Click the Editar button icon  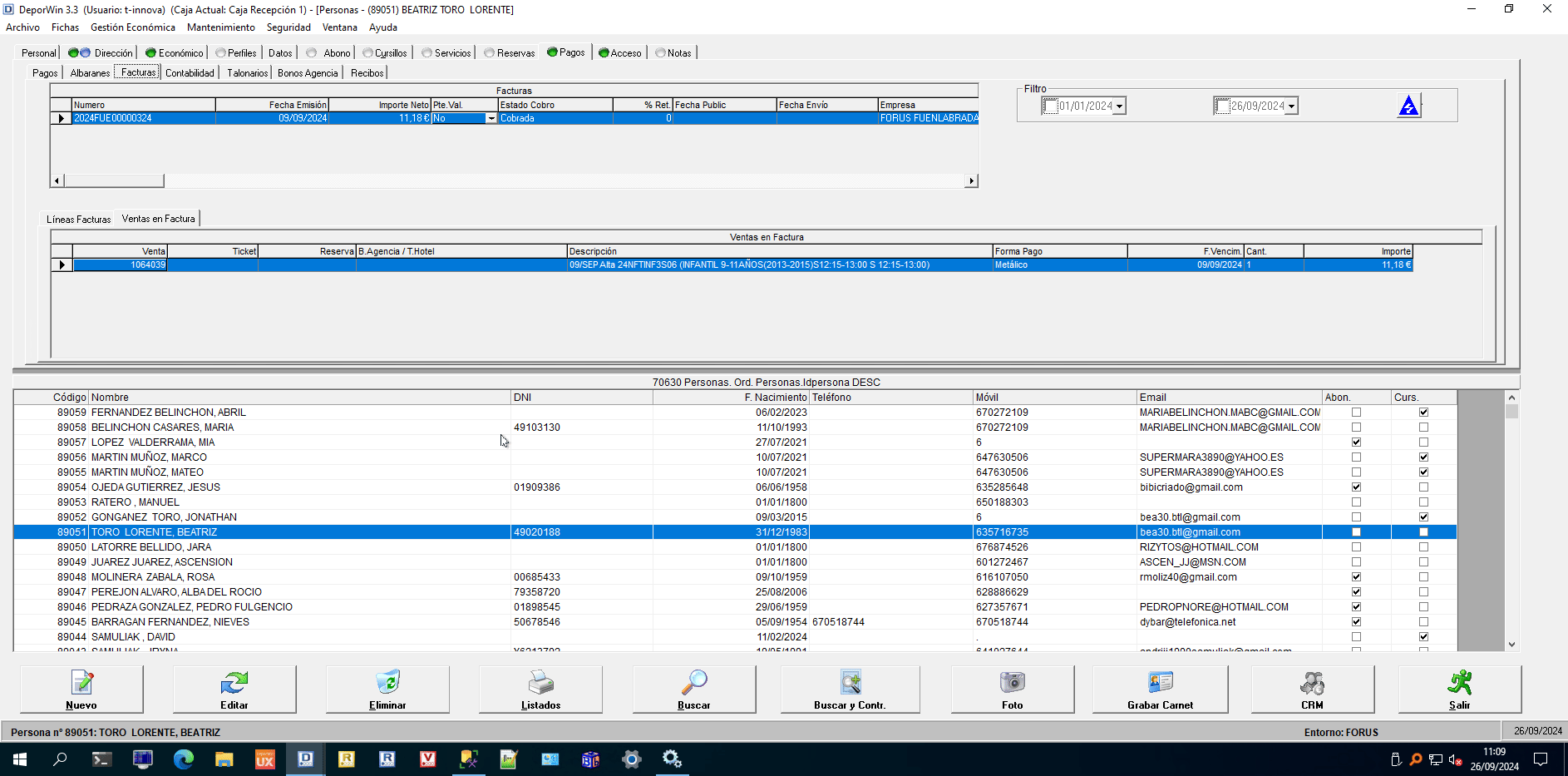(234, 689)
